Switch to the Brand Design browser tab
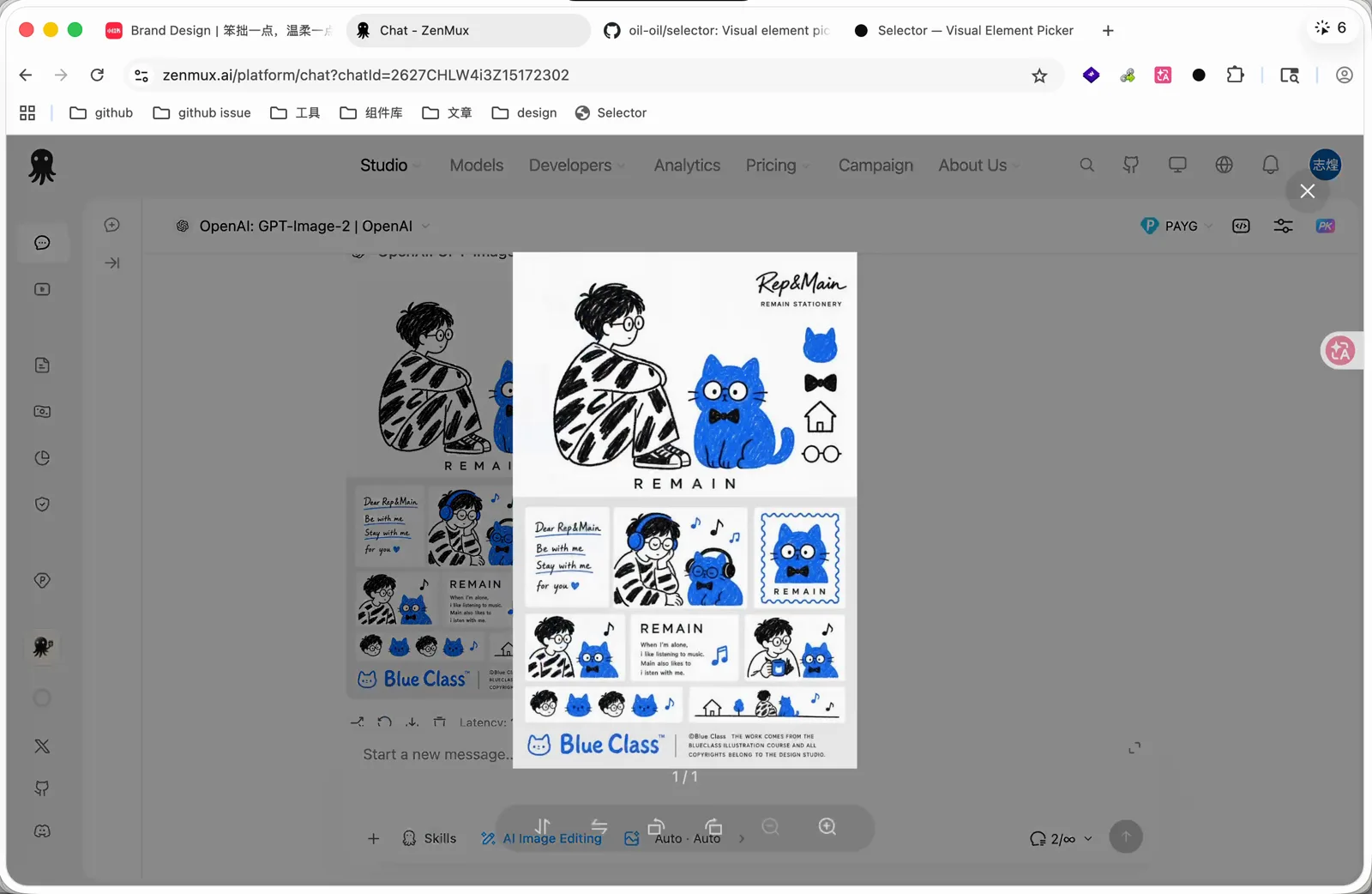 [220, 30]
